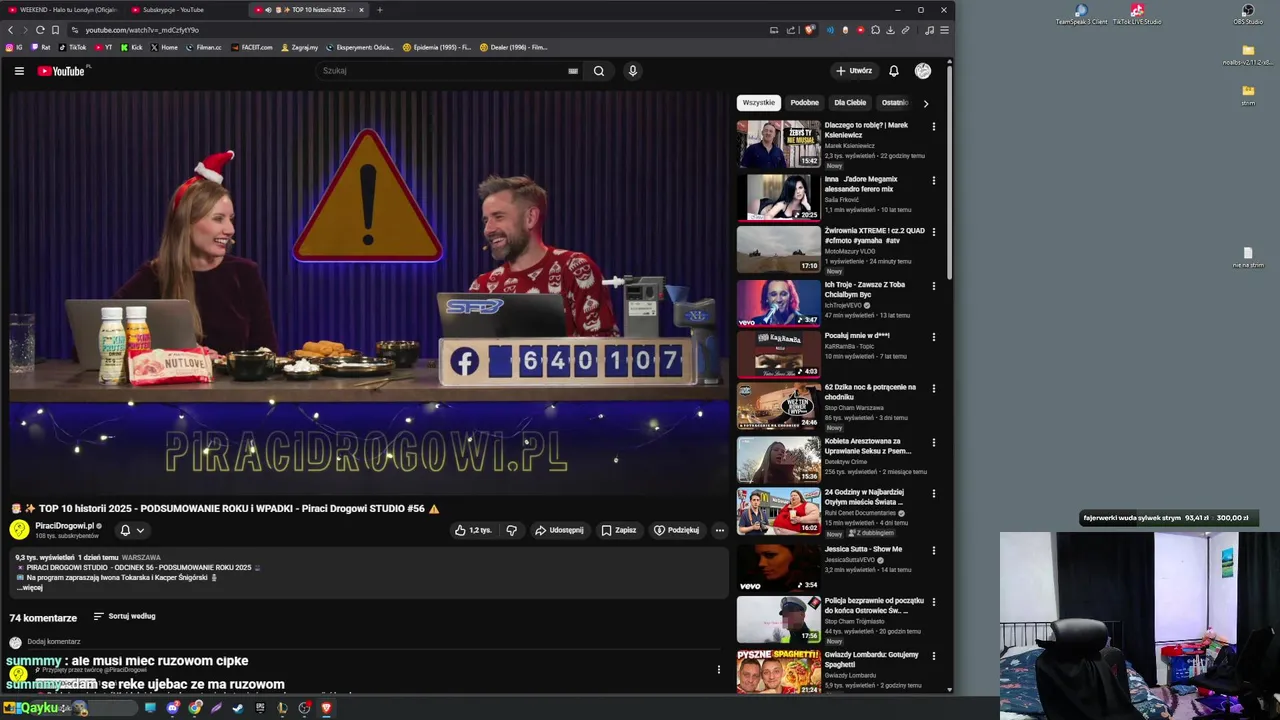Click the Zapisz save button

(x=619, y=530)
